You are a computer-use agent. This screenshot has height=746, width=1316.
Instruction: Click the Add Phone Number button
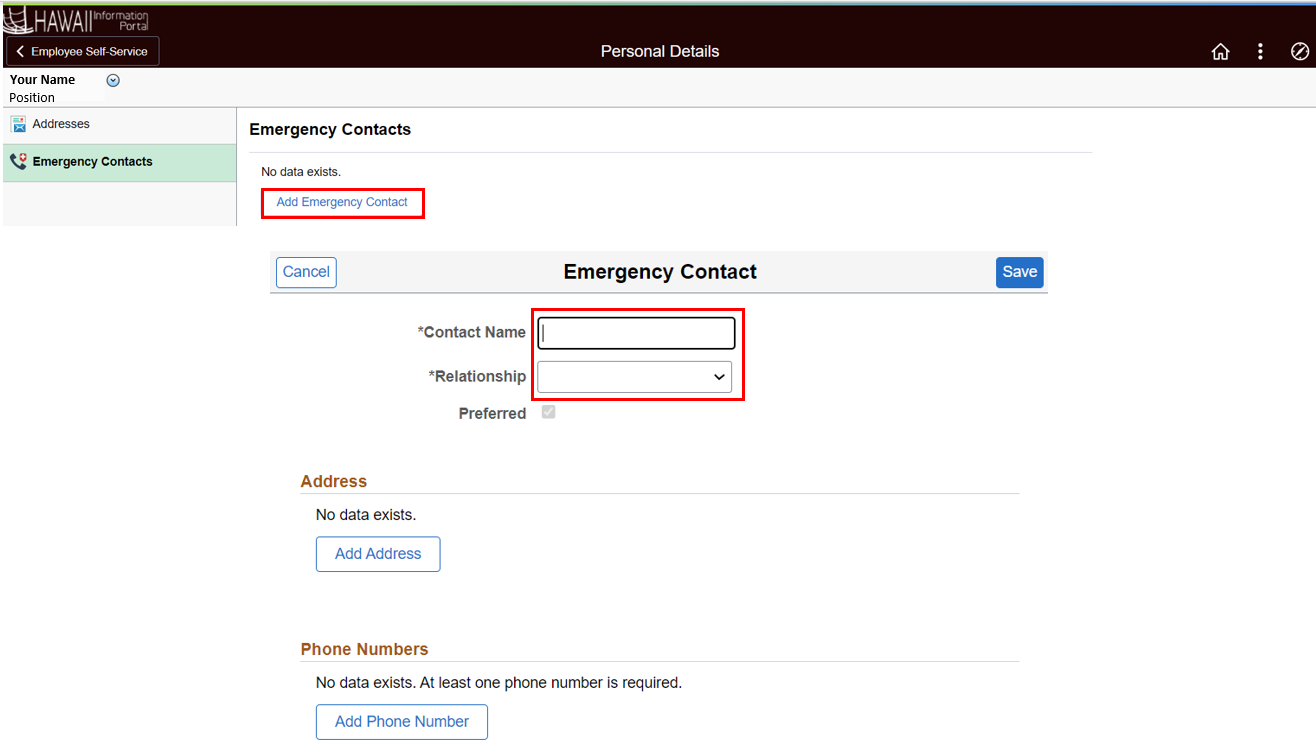point(401,722)
